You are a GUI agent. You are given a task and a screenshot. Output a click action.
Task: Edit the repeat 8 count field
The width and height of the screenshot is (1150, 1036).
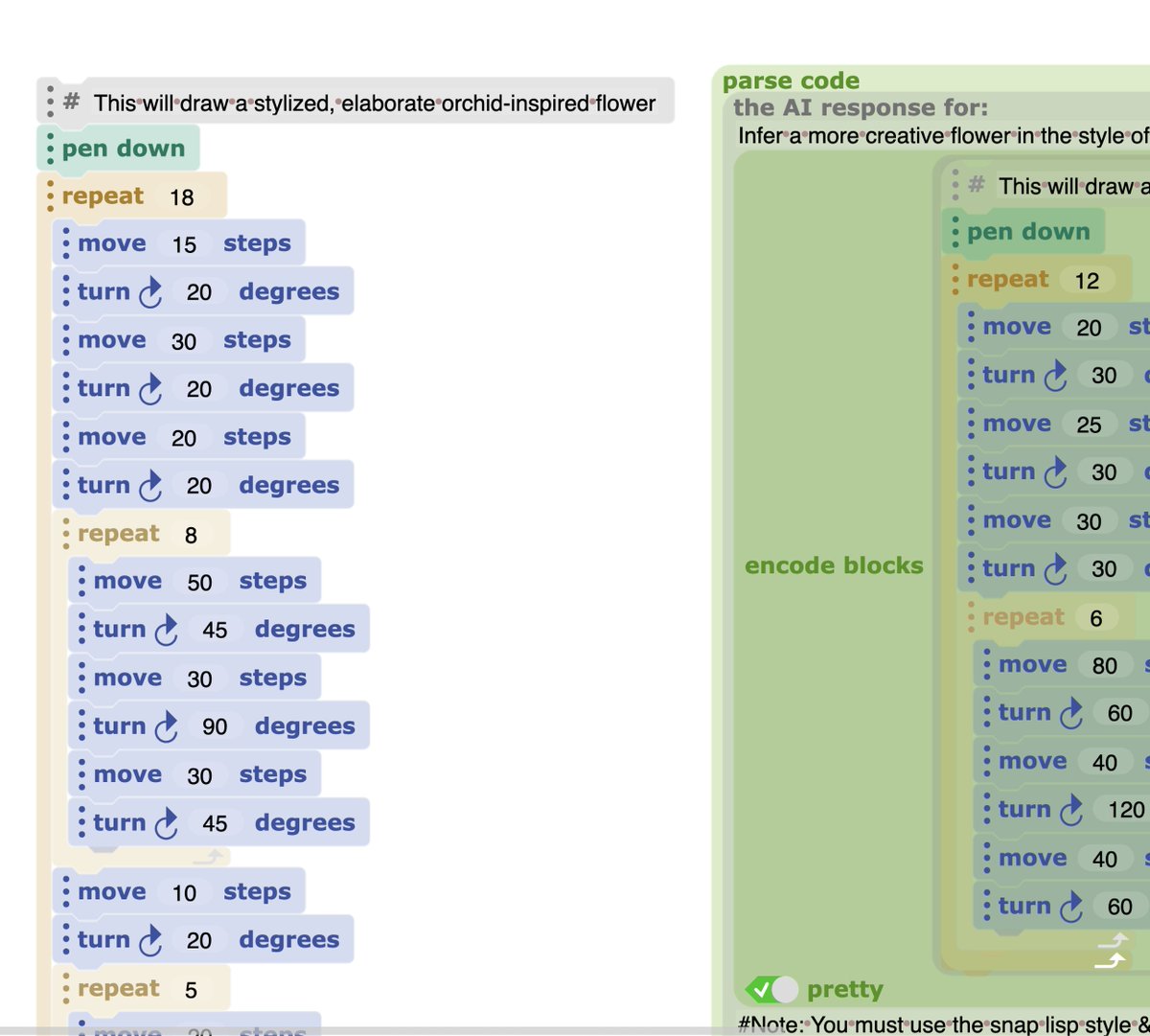pos(191,535)
